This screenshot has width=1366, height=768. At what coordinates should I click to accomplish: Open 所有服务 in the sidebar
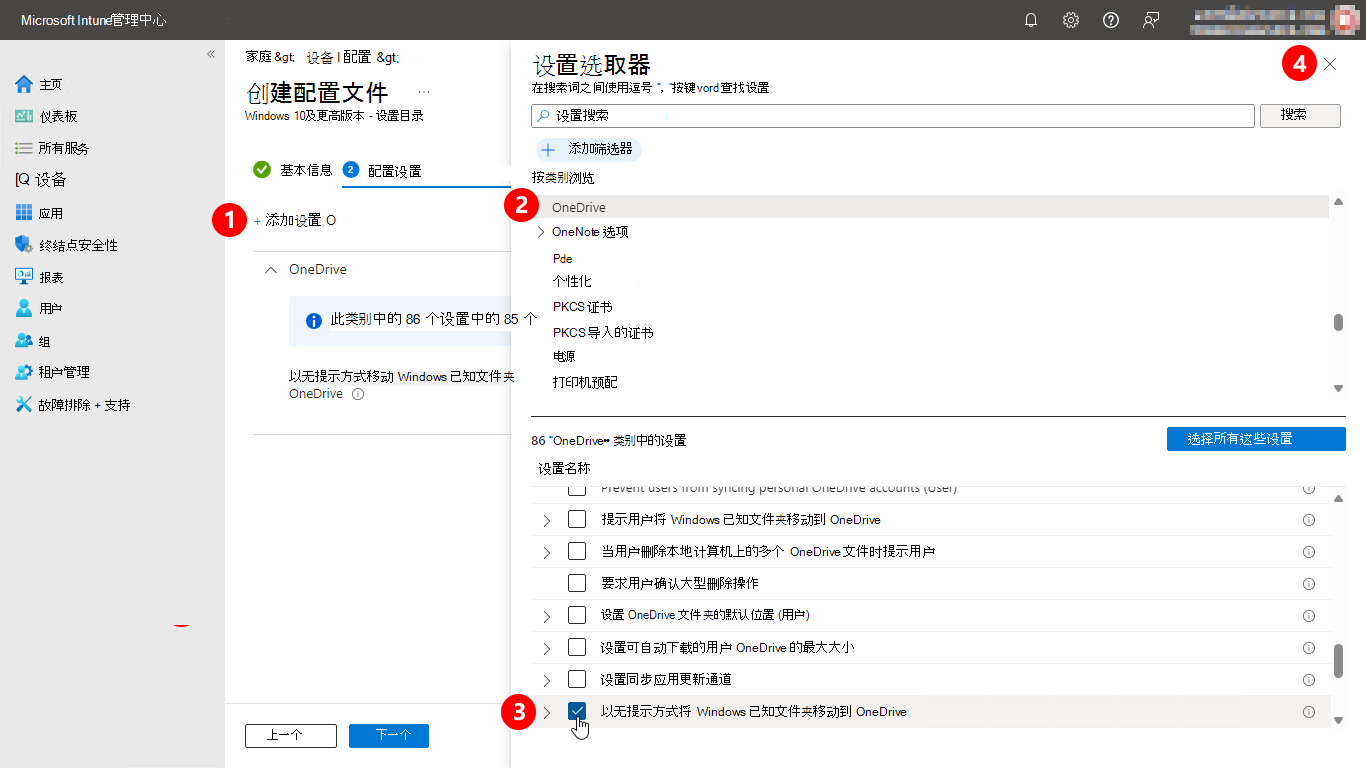(64, 148)
